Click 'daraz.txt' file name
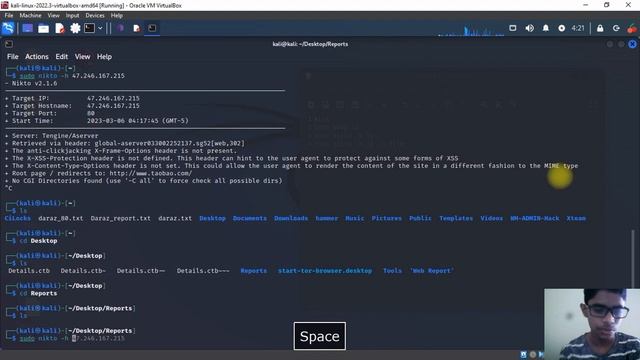Image resolution: width=640 pixels, height=360 pixels. coord(175,218)
